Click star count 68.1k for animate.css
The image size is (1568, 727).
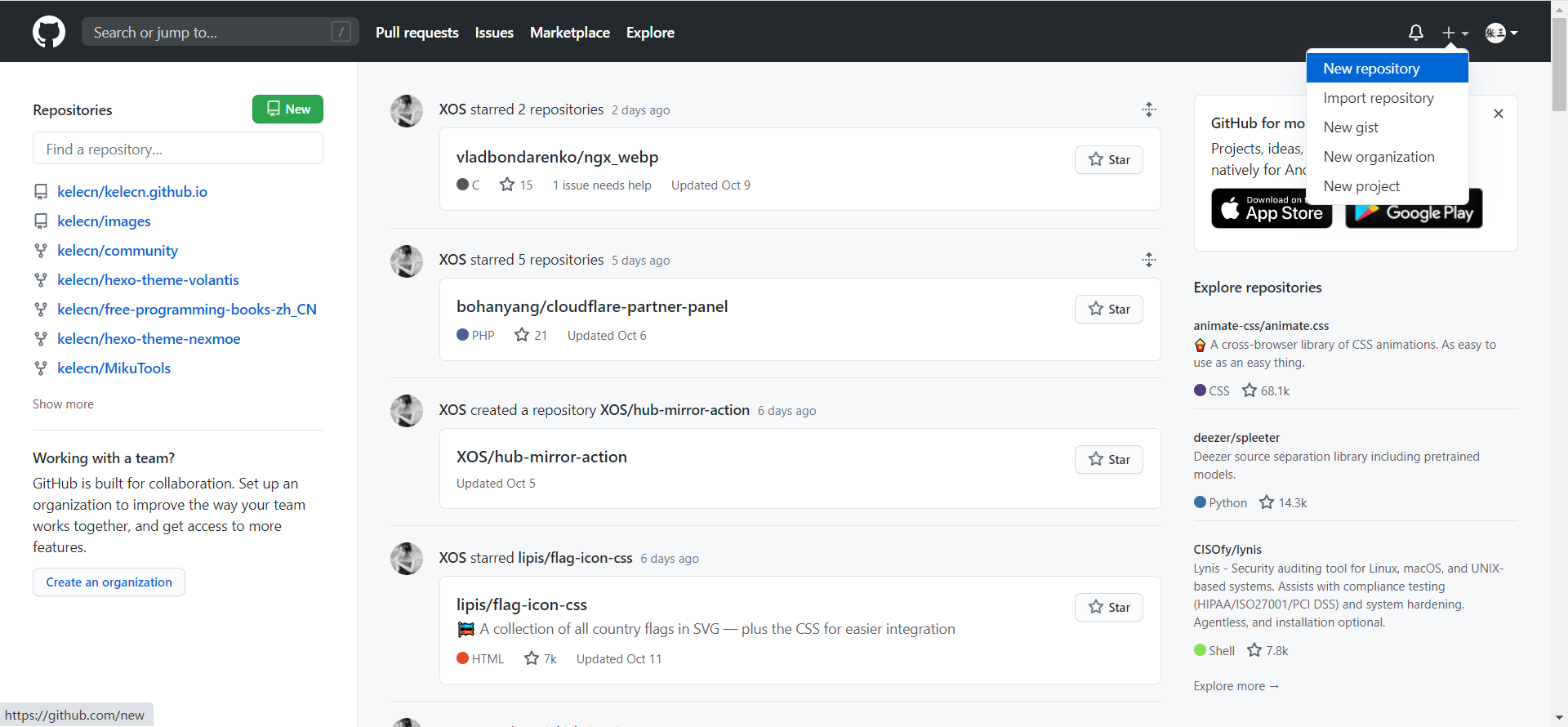(x=1266, y=391)
